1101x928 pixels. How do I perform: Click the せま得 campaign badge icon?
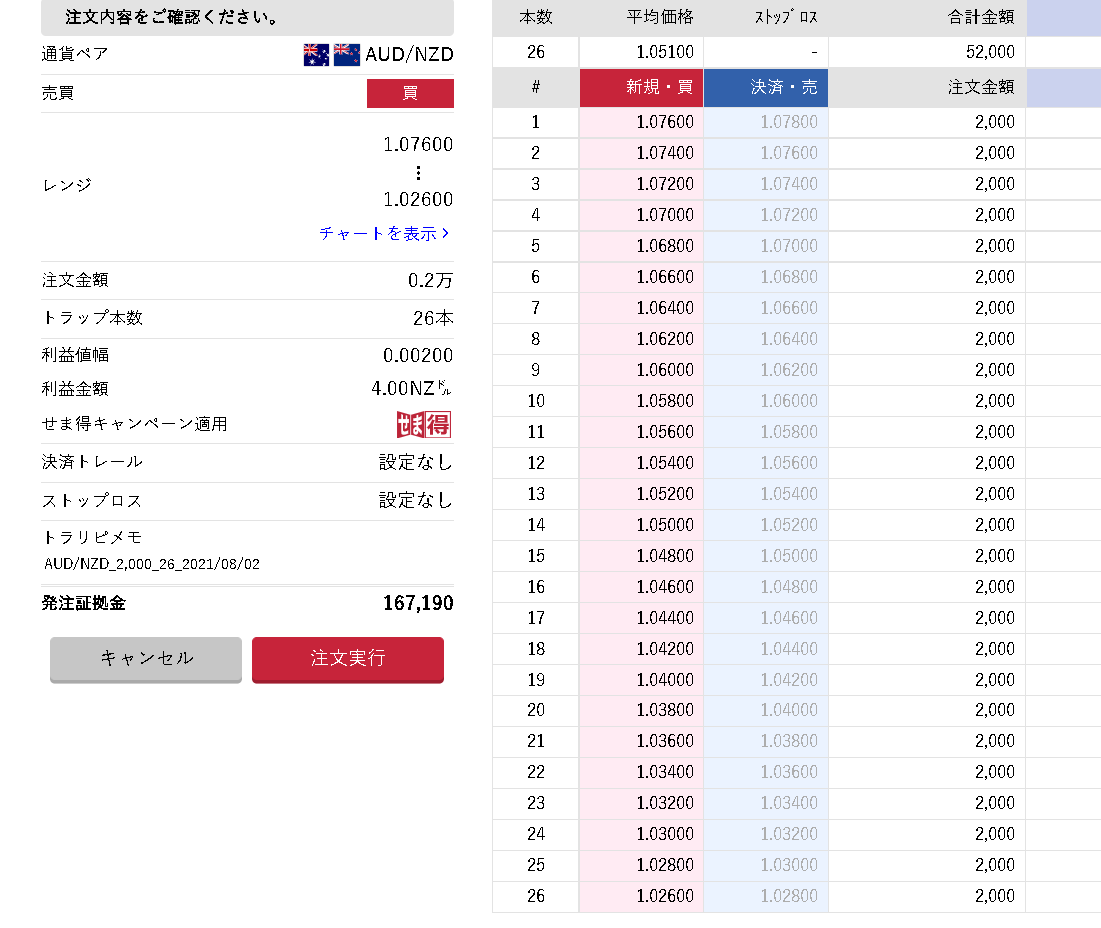click(x=424, y=424)
